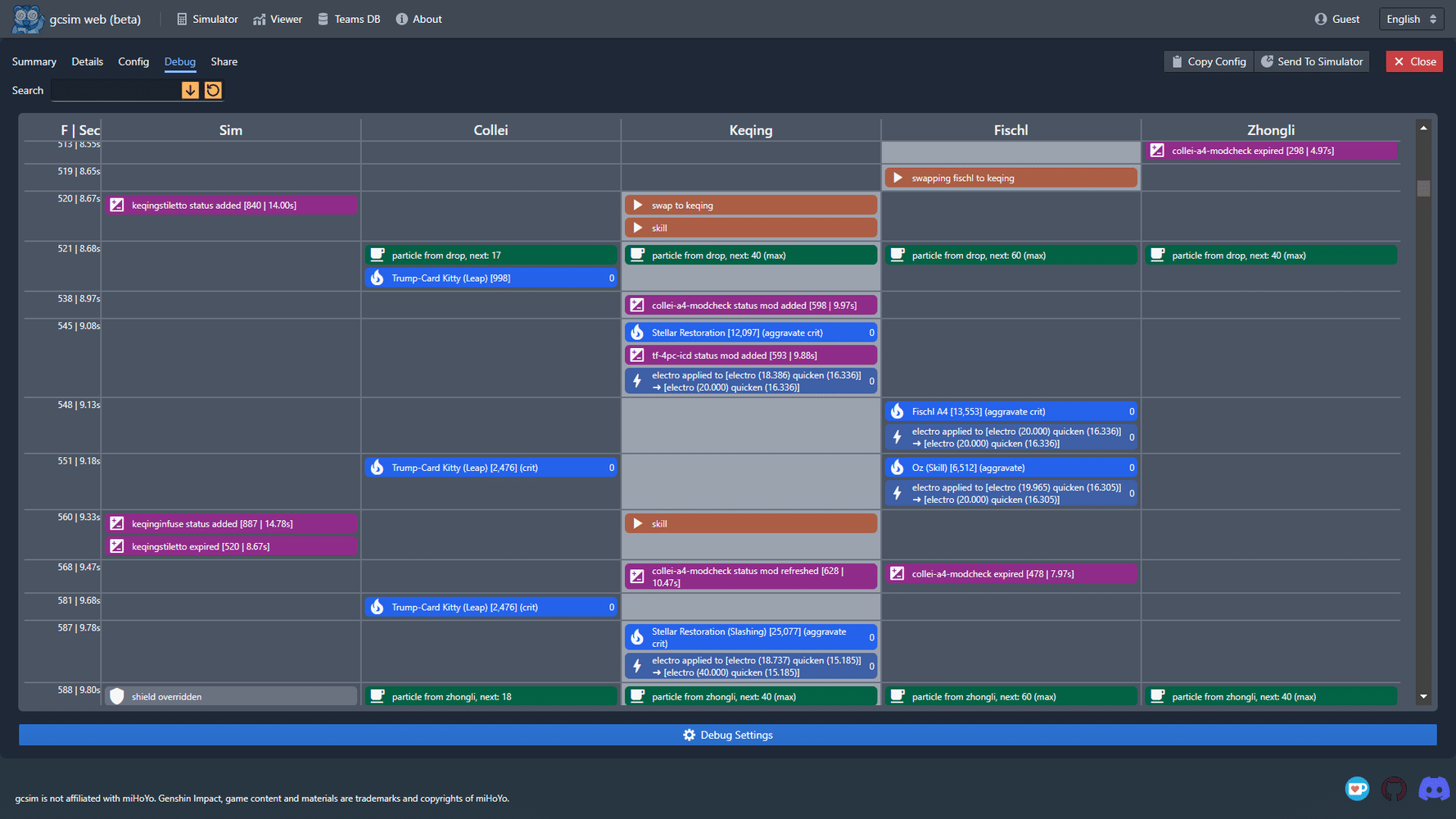Open the GitHub link icon
This screenshot has height=819, width=1456.
pyautogui.click(x=1394, y=790)
